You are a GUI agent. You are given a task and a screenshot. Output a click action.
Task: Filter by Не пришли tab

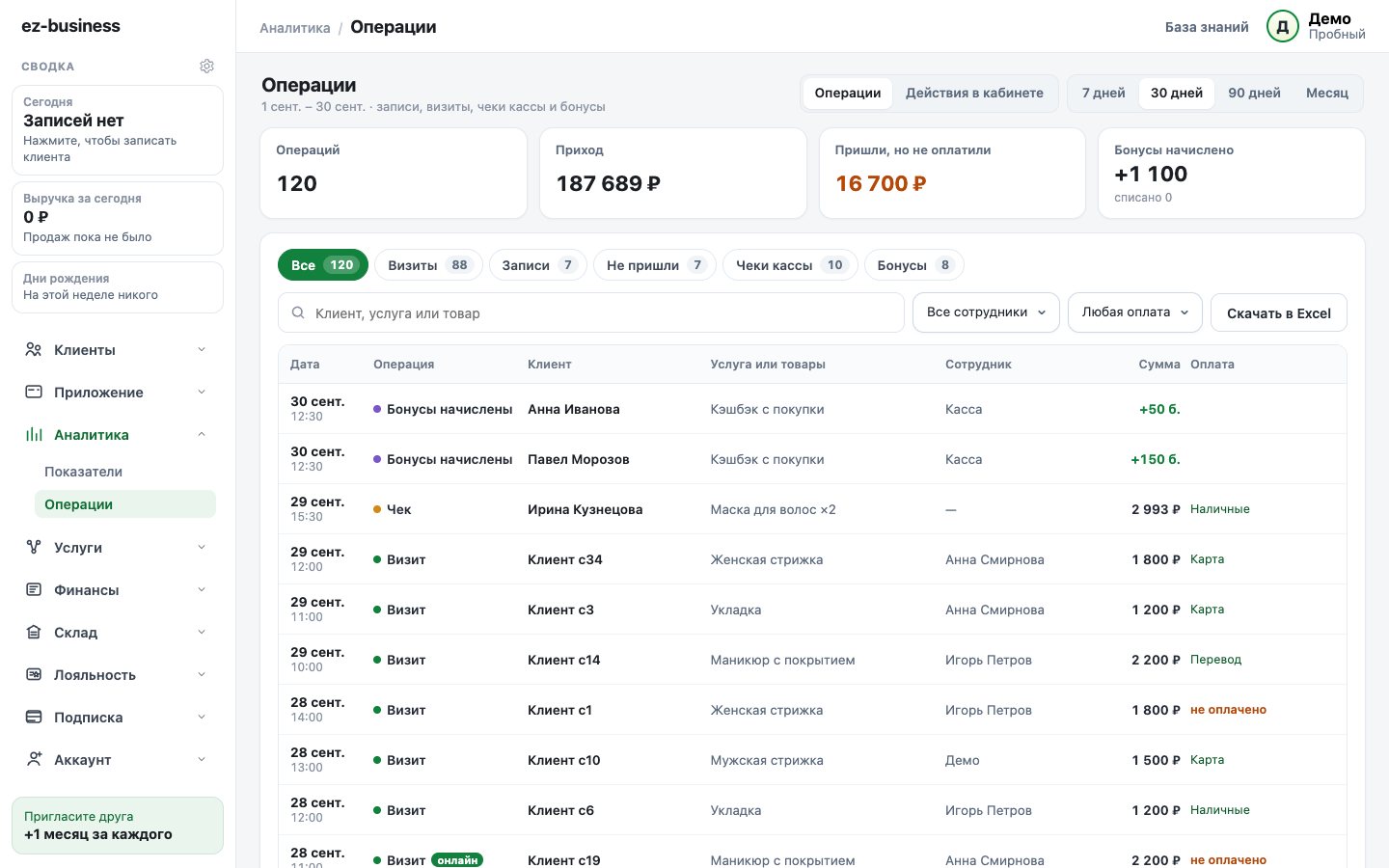655,265
